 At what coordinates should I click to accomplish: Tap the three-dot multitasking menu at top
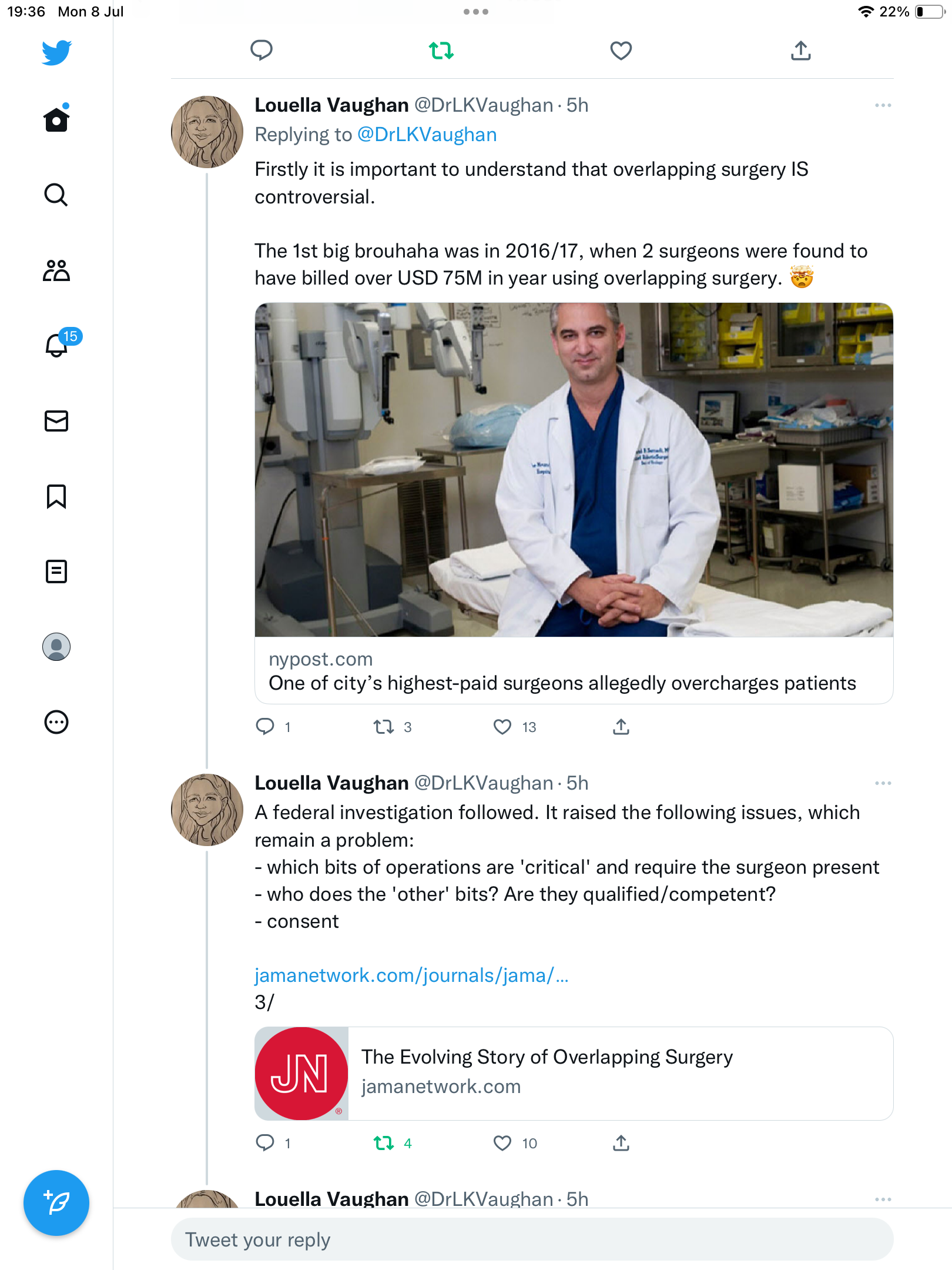coord(476,12)
